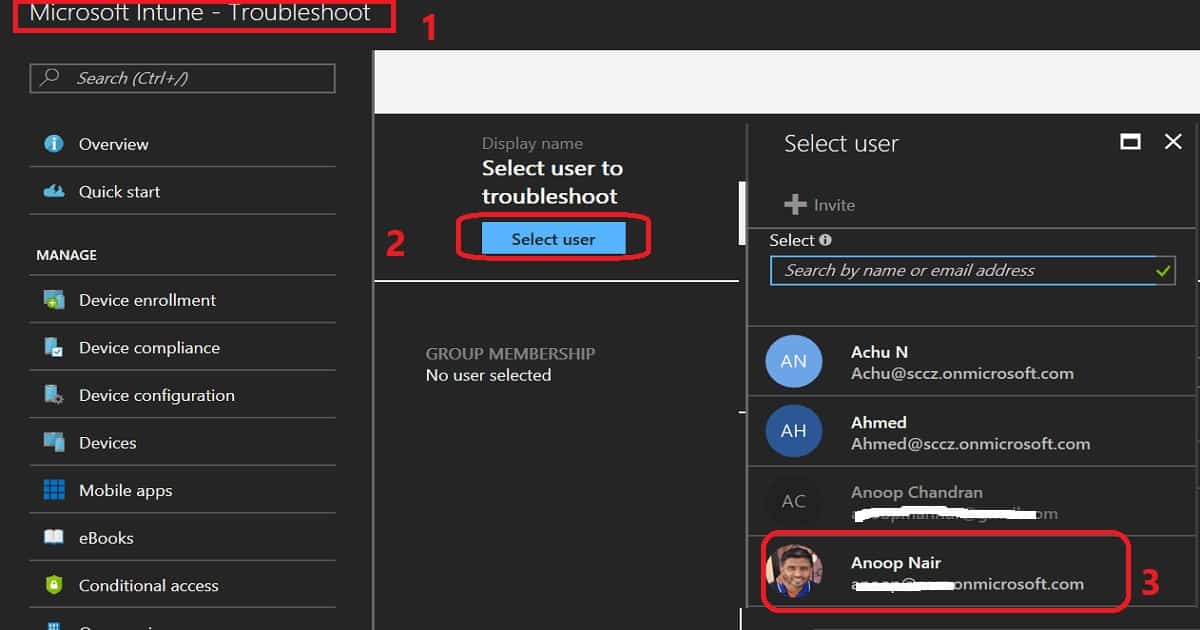Click the Select user blade title
This screenshot has width=1200, height=630.
click(x=841, y=144)
